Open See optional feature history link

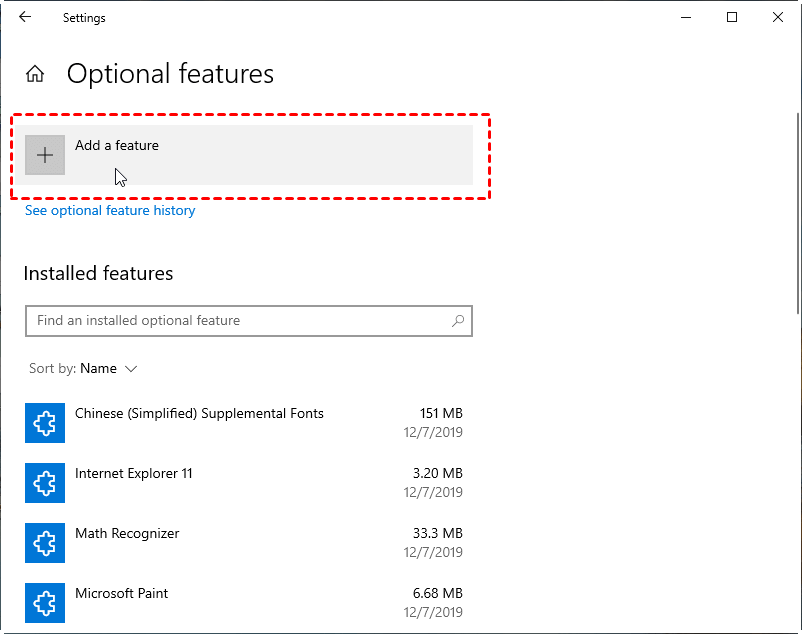point(110,211)
